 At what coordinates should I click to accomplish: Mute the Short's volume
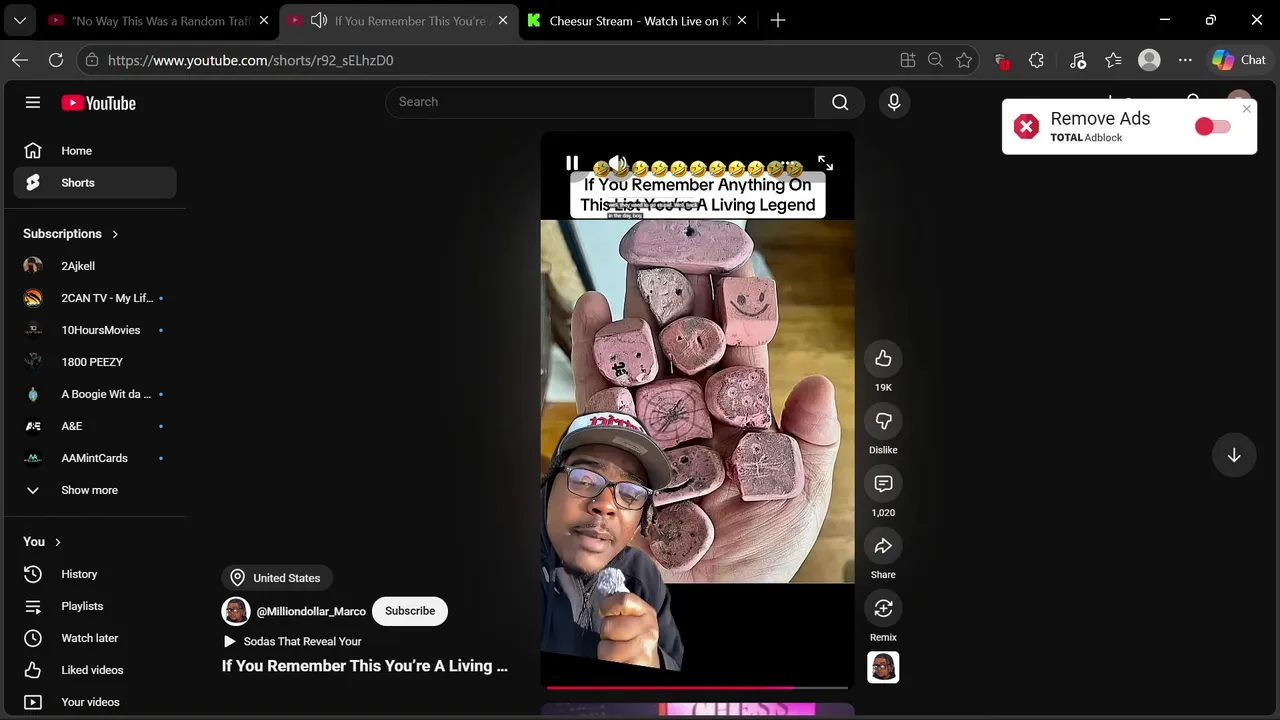[x=617, y=163]
